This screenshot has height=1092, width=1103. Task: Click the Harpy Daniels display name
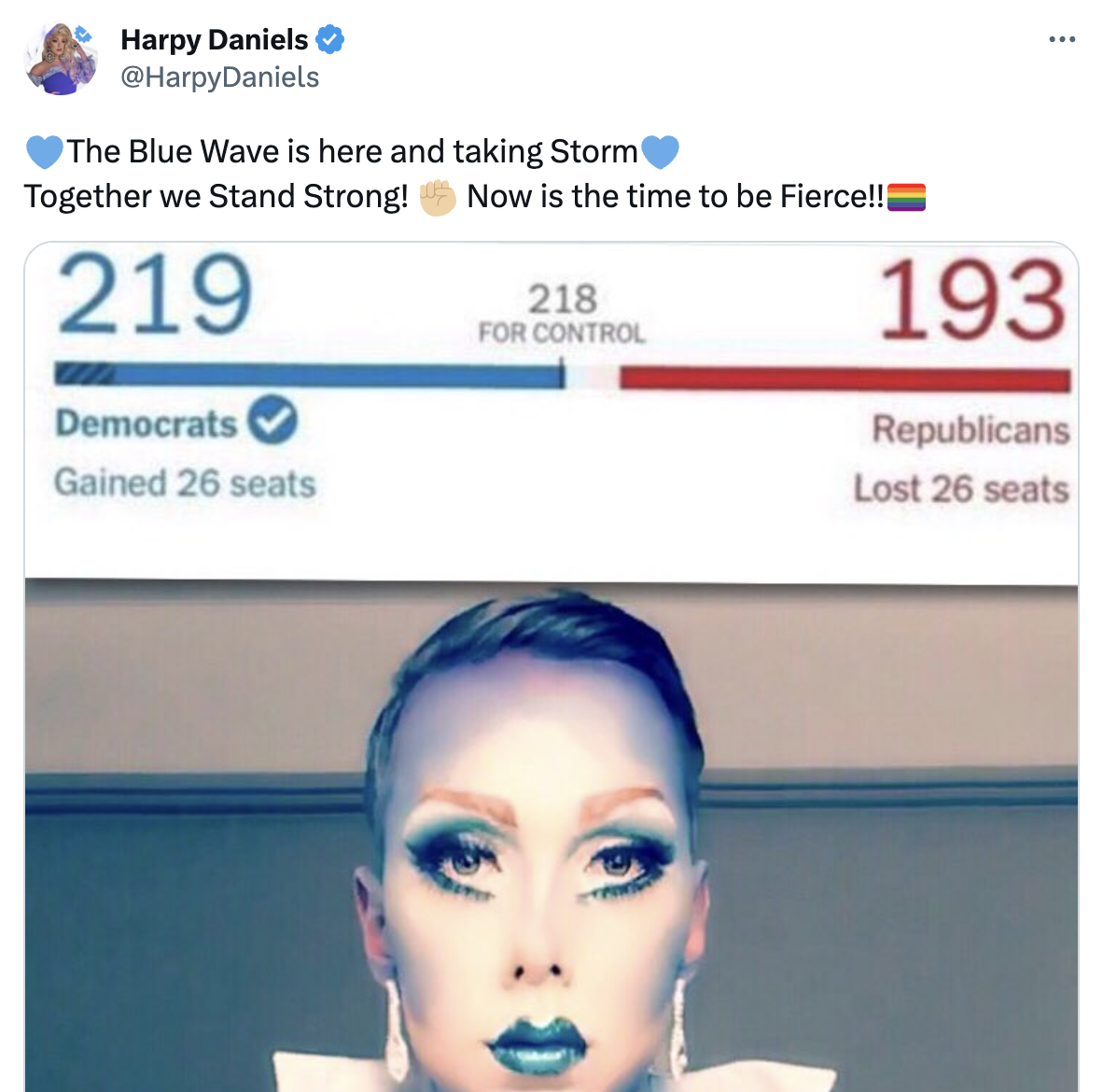point(214,40)
